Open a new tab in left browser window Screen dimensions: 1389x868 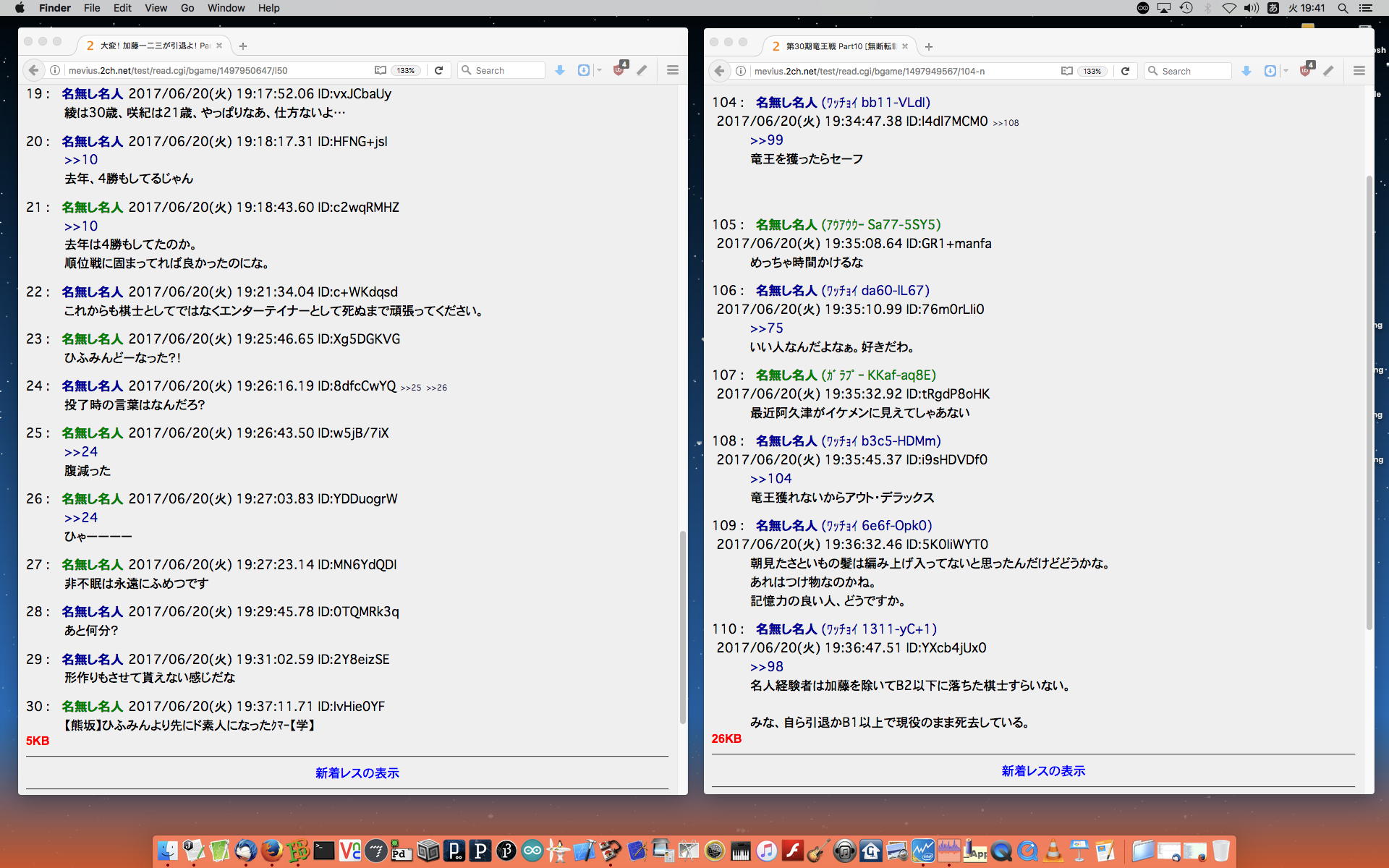[243, 46]
